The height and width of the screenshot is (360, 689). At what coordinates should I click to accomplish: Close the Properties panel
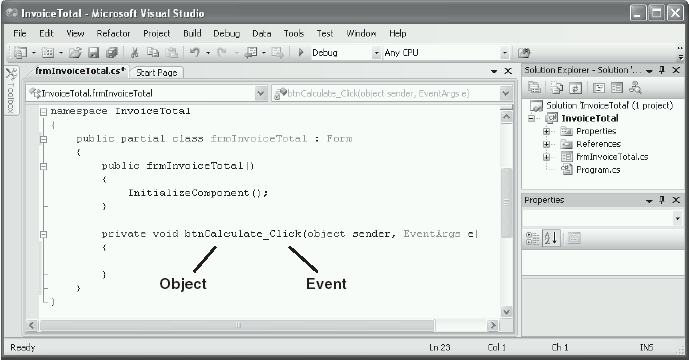pyautogui.click(x=676, y=200)
